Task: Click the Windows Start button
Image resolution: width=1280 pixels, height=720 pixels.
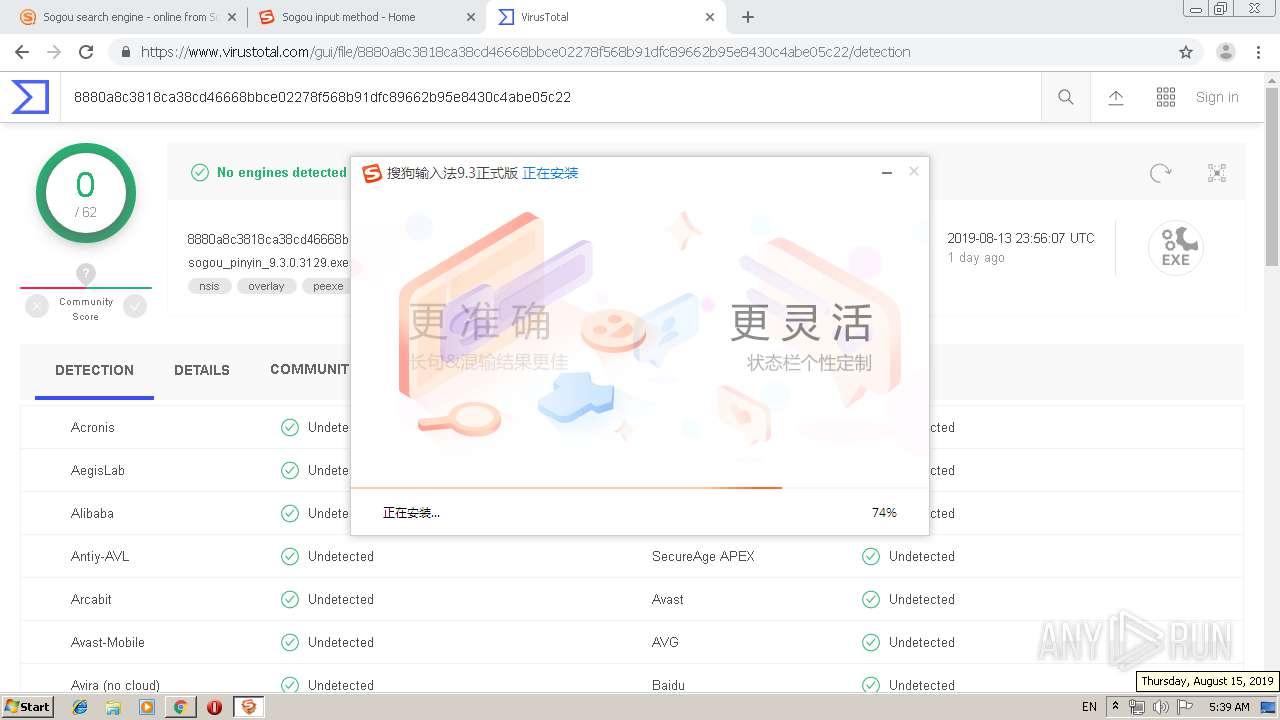Action: tap(28, 707)
